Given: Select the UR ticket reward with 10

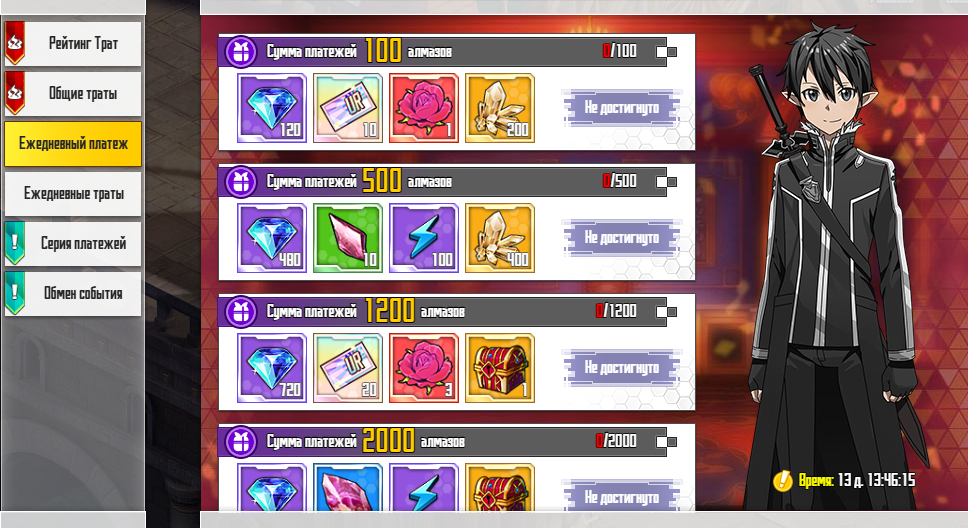Looking at the screenshot, I should (348, 108).
